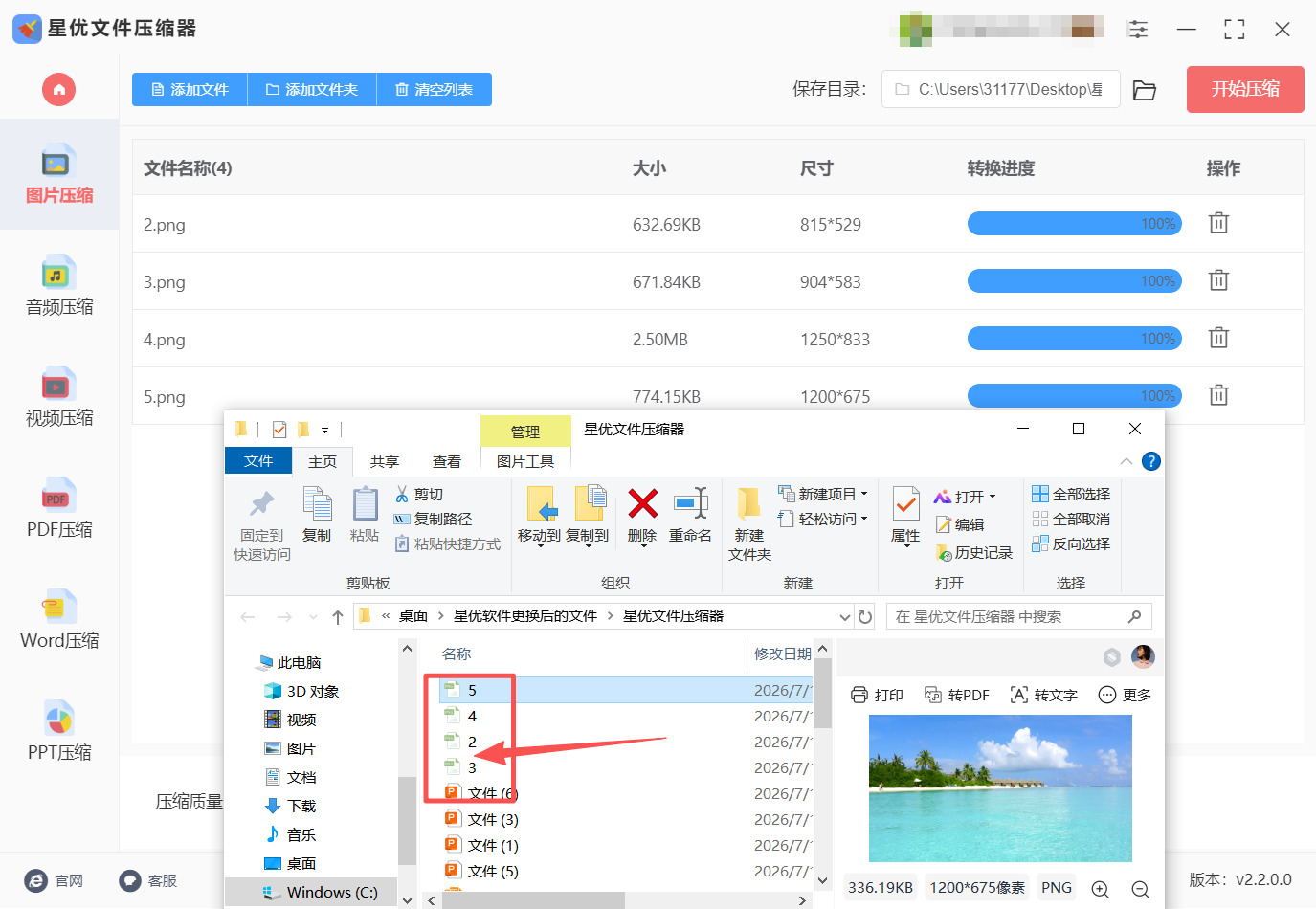Click 剪切 cut in ribbon
This screenshot has height=909, width=1316.
419,494
